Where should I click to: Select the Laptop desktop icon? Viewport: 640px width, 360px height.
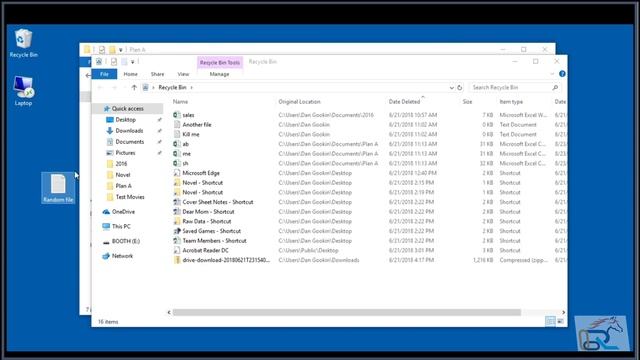23,91
